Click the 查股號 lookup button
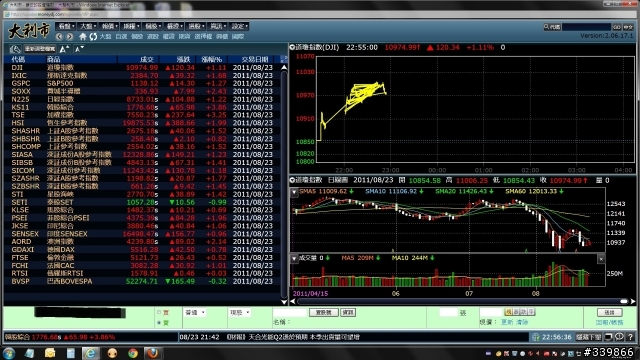 (x=323, y=313)
